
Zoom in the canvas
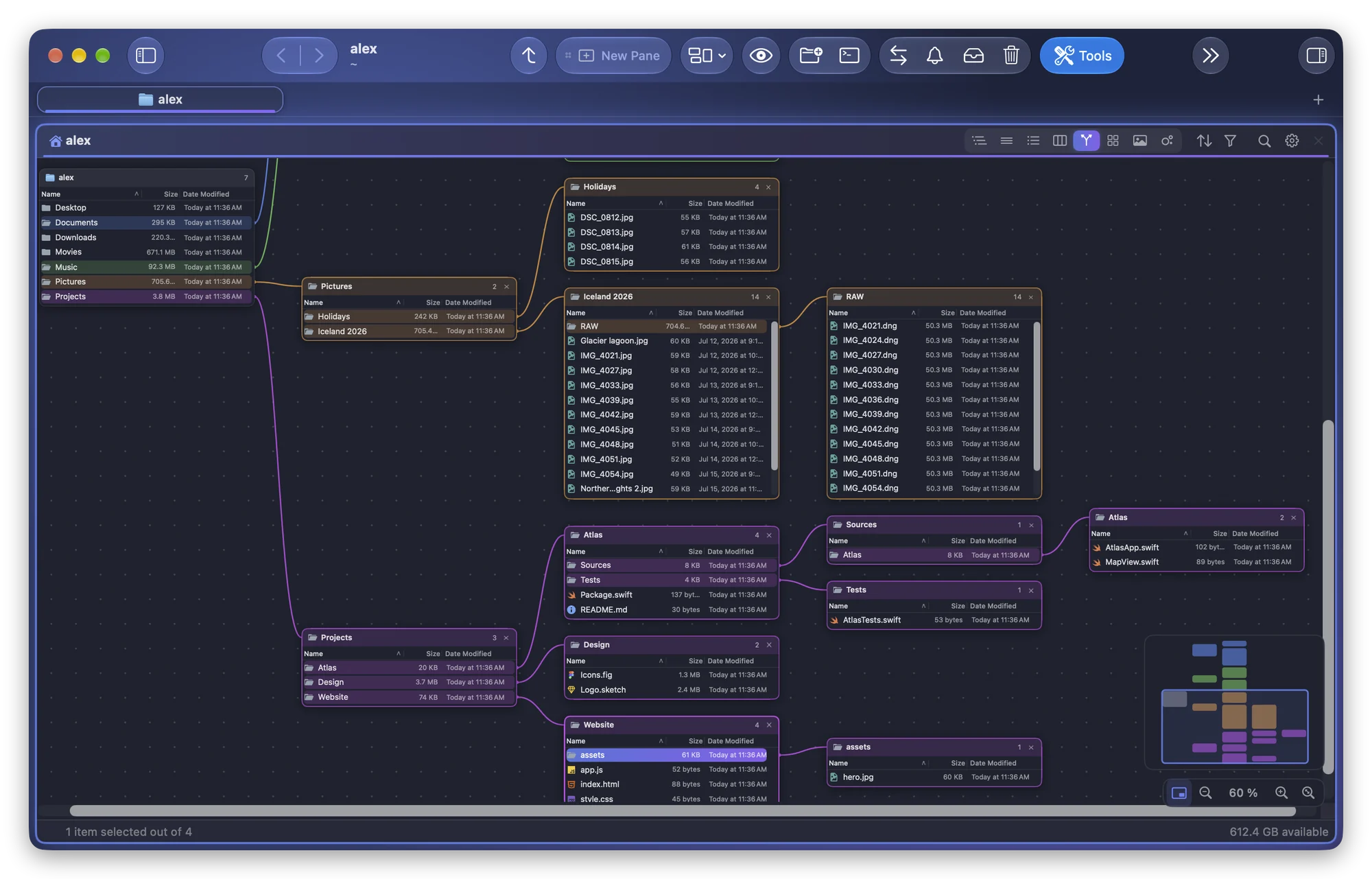pyautogui.click(x=1281, y=793)
